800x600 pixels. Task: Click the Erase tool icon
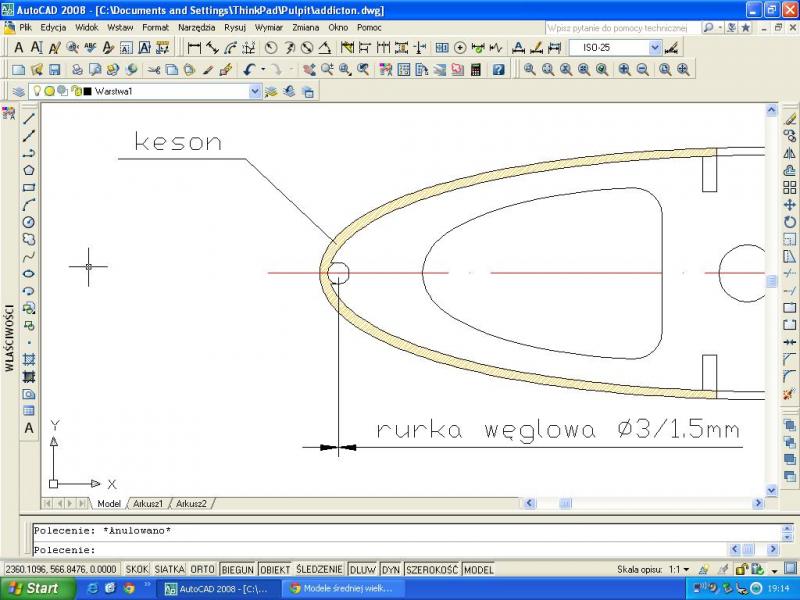tap(790, 118)
